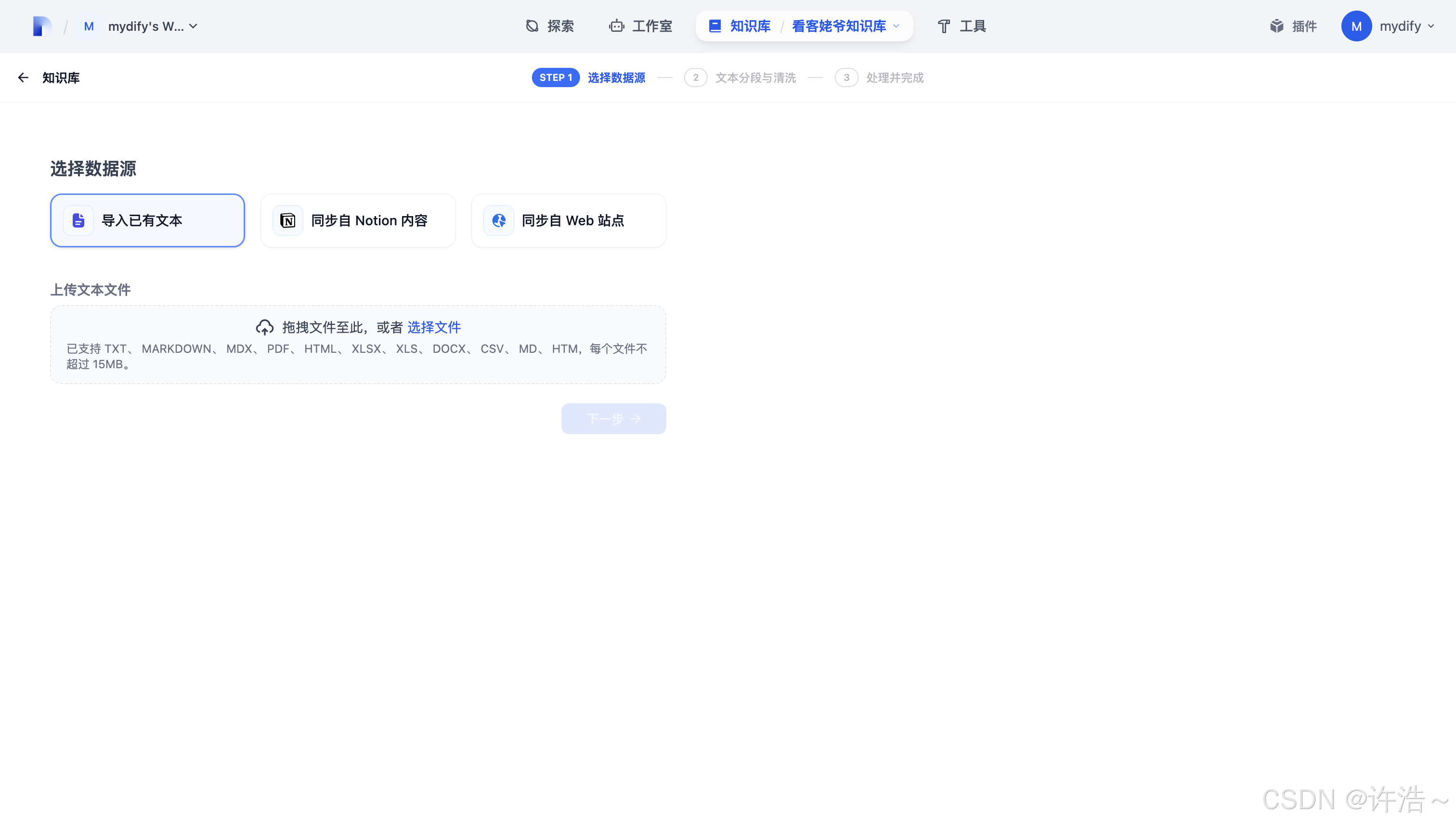Viewport: 1456px width, 824px height.
Task: Click the 工作室 robot icon
Action: 616,26
